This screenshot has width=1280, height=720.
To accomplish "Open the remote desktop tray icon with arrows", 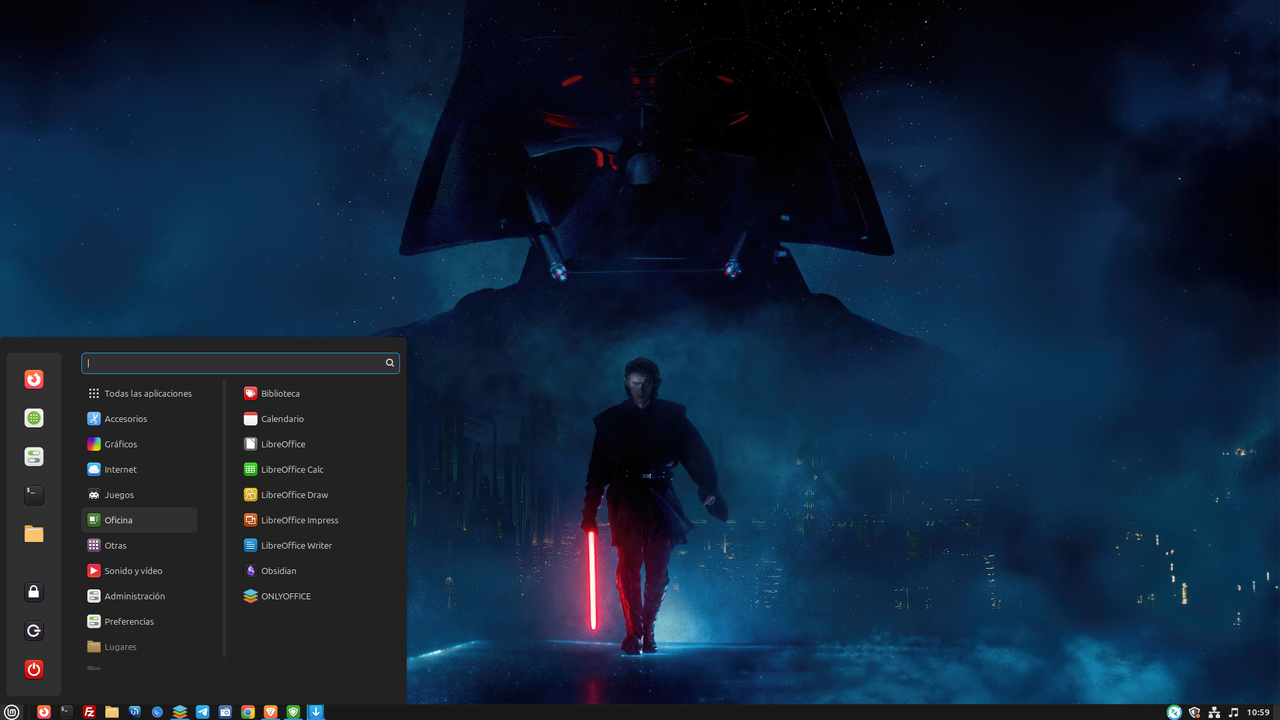I will pyautogui.click(x=1174, y=712).
